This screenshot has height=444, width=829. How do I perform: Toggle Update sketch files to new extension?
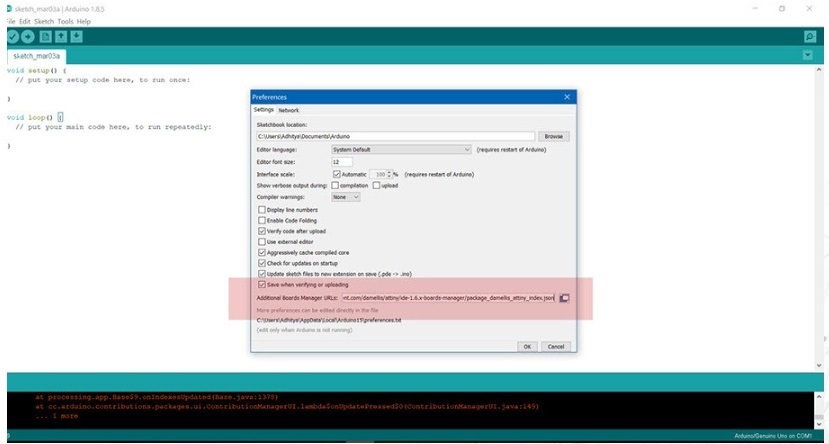[x=262, y=274]
